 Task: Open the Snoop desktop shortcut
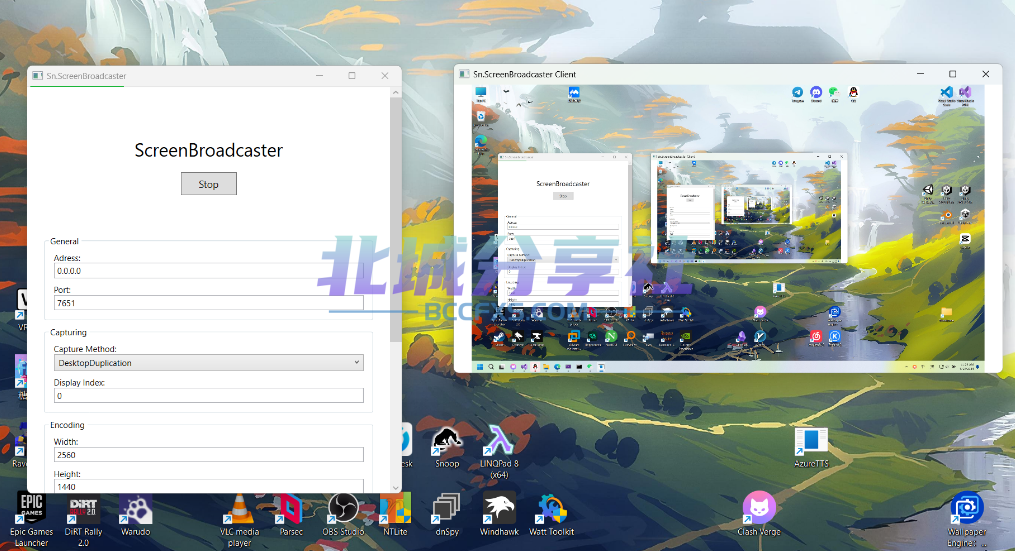click(447, 447)
